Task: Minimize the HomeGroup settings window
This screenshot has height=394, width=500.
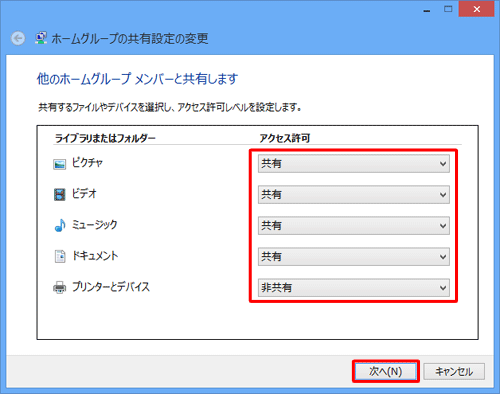Action: [x=427, y=10]
